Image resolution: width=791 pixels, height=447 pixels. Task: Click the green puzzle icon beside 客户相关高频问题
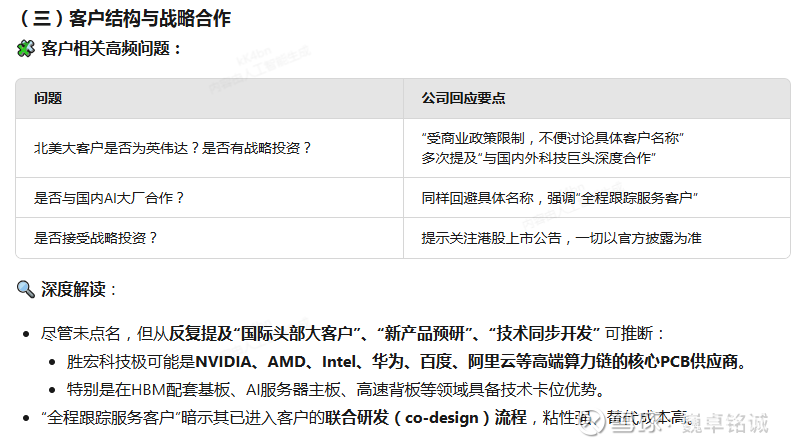(26, 49)
